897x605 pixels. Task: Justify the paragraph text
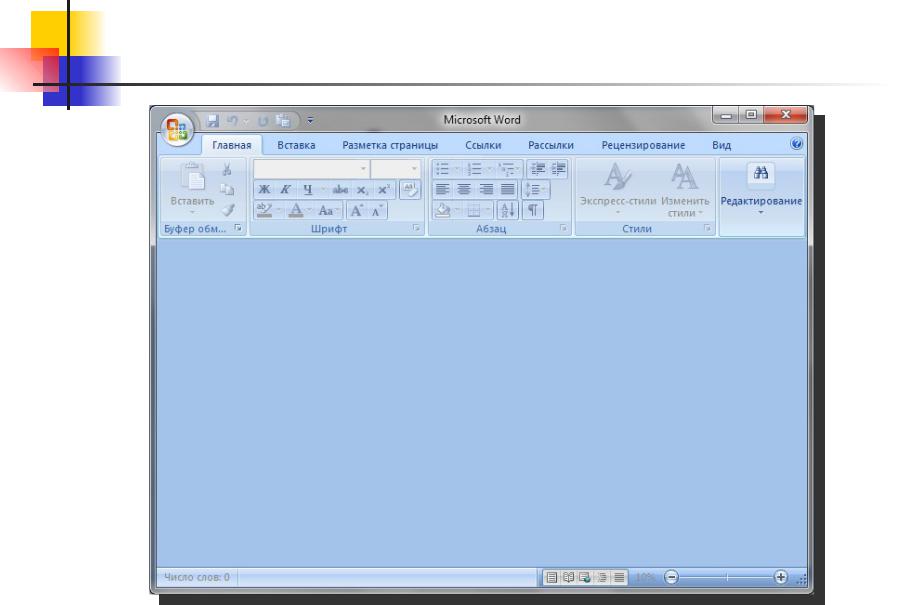(x=507, y=189)
